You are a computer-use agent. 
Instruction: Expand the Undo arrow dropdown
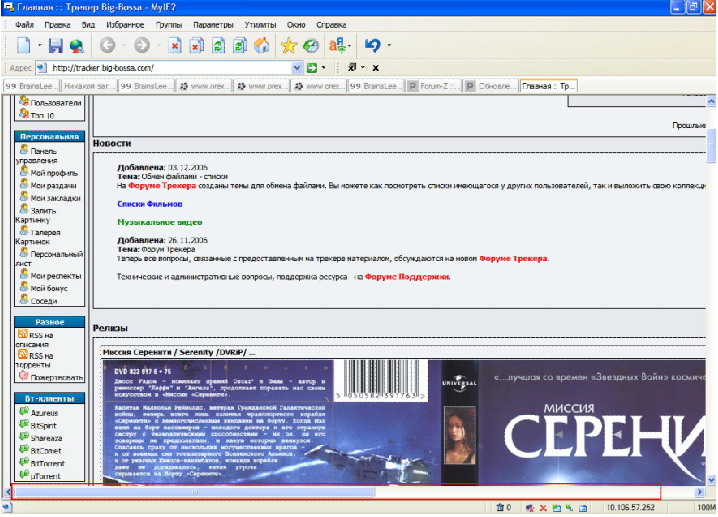[389, 45]
